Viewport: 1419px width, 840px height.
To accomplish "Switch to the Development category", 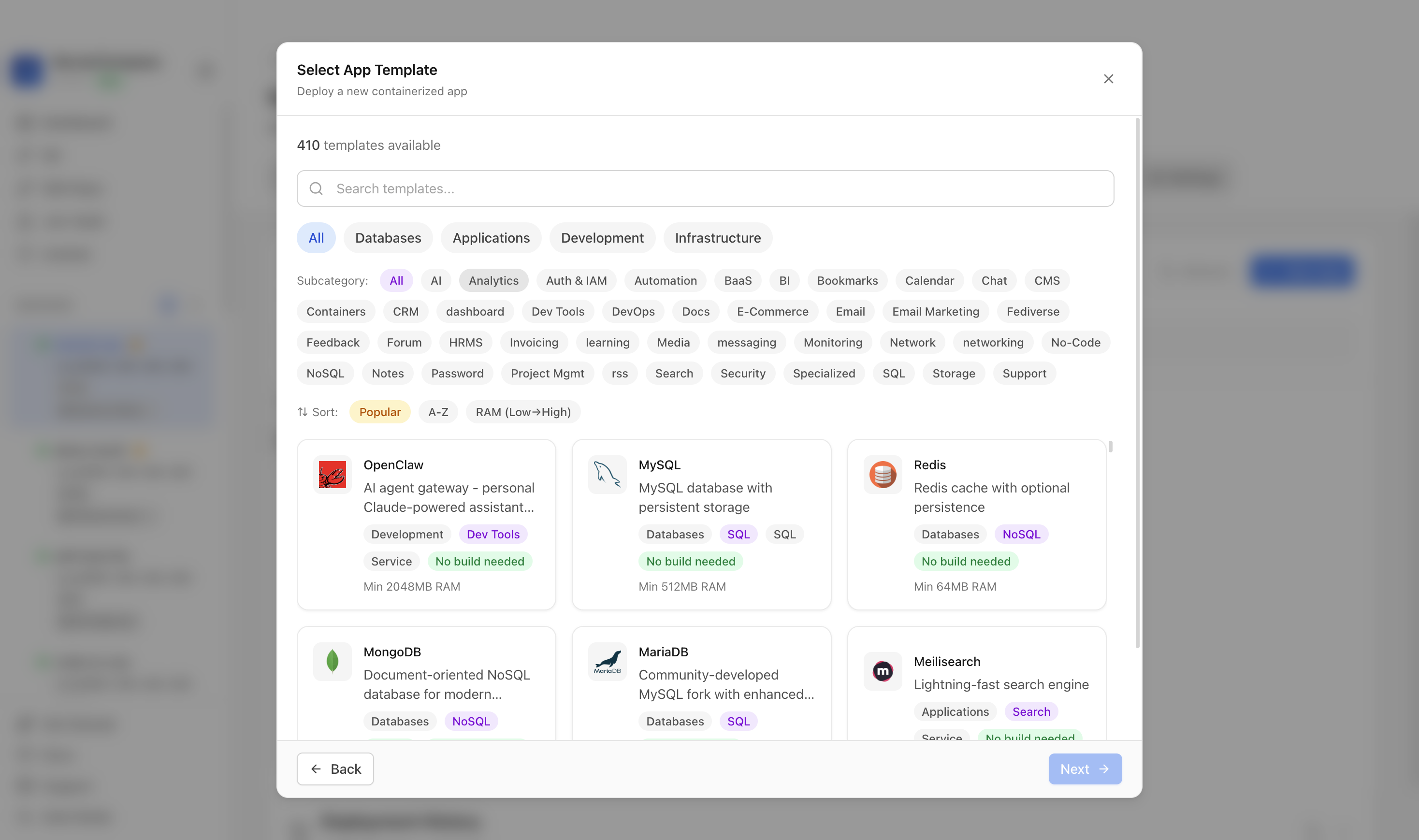I will [602, 238].
